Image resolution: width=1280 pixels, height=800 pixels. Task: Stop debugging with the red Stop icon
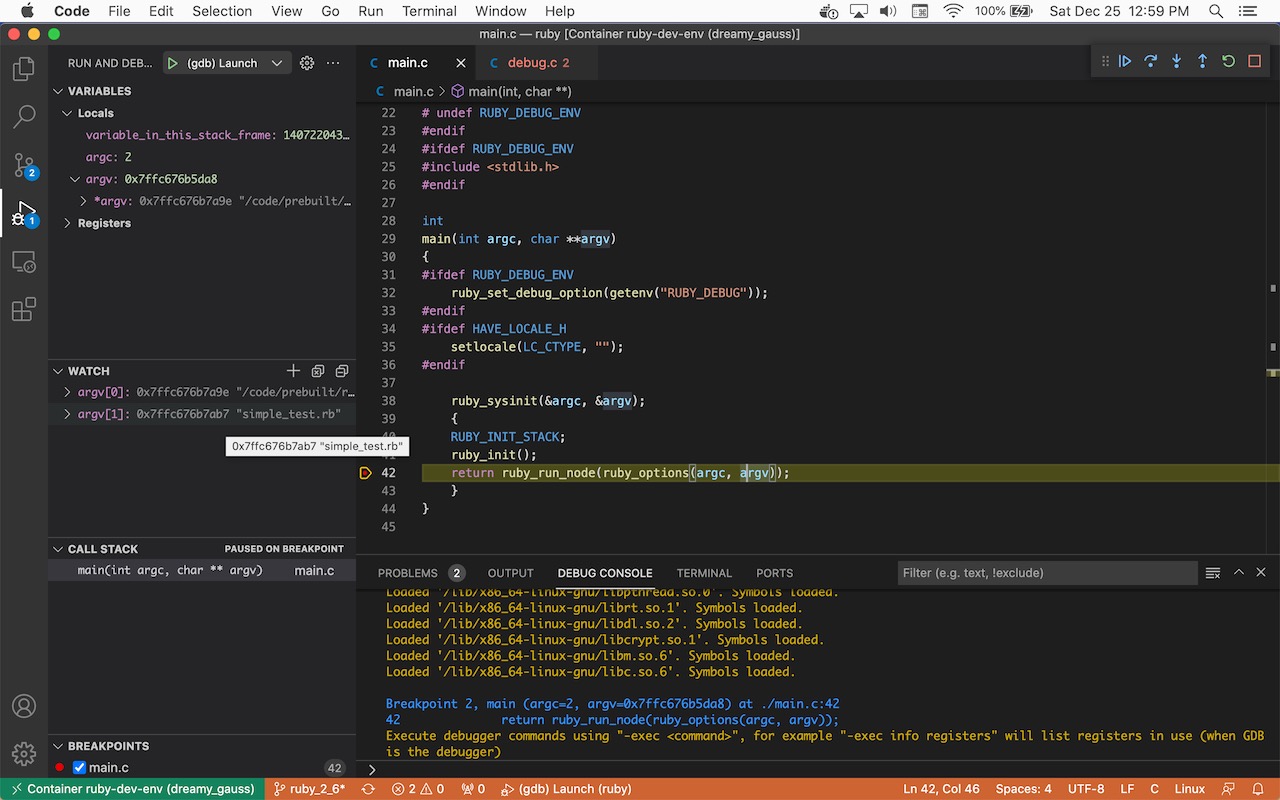[x=1254, y=60]
